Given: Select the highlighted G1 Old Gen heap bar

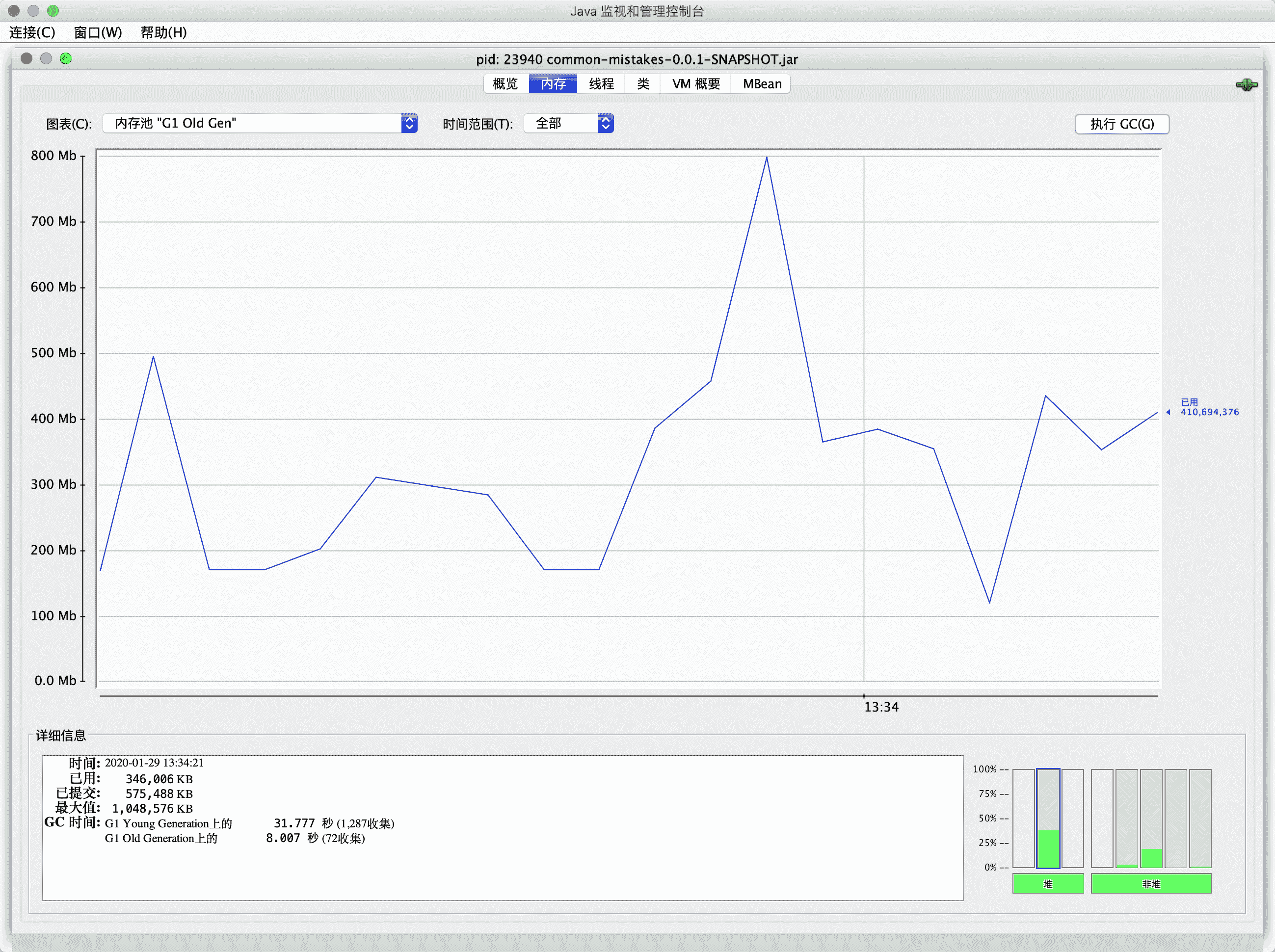Looking at the screenshot, I should coord(1047,818).
